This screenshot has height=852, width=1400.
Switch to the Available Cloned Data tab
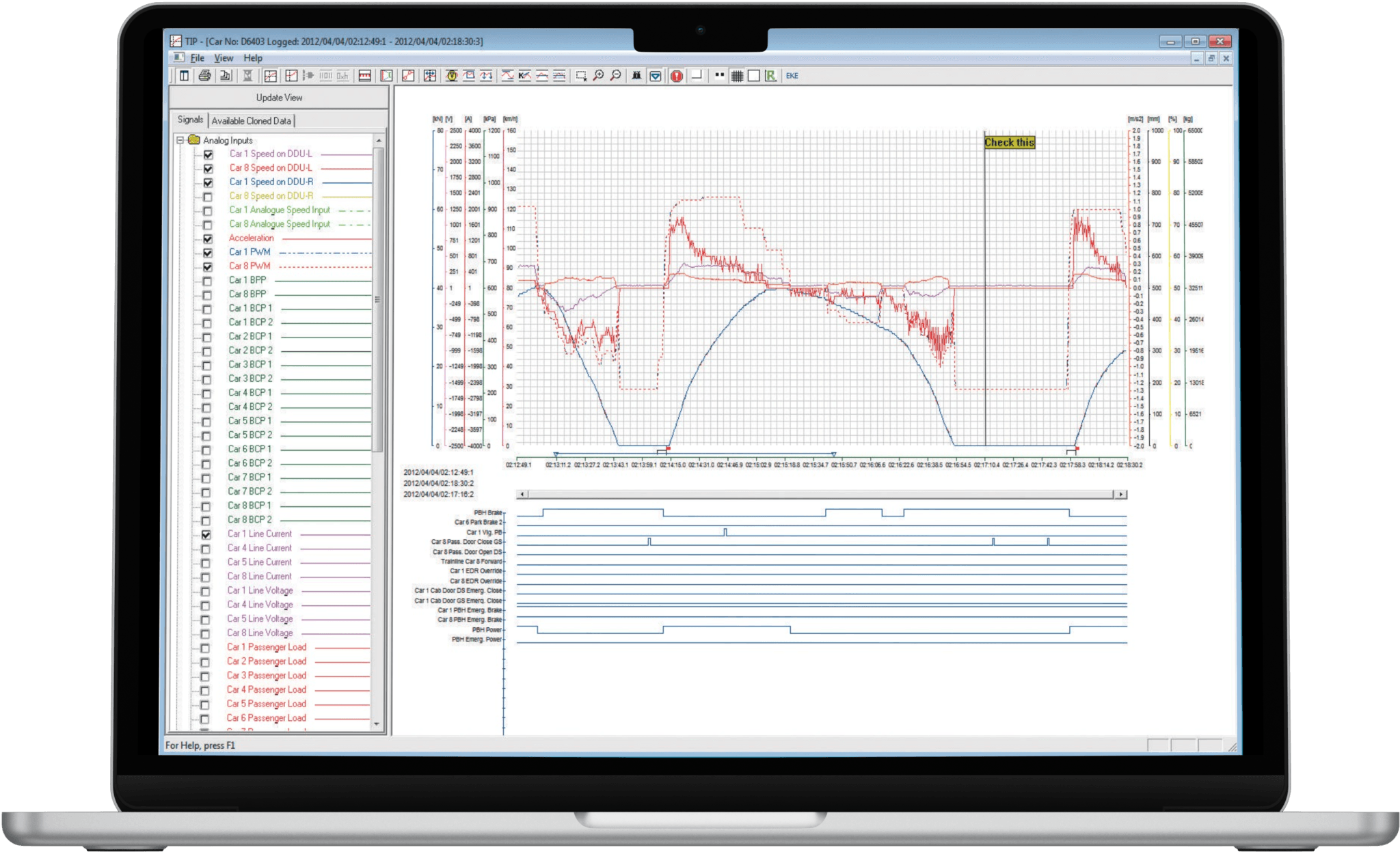(251, 121)
